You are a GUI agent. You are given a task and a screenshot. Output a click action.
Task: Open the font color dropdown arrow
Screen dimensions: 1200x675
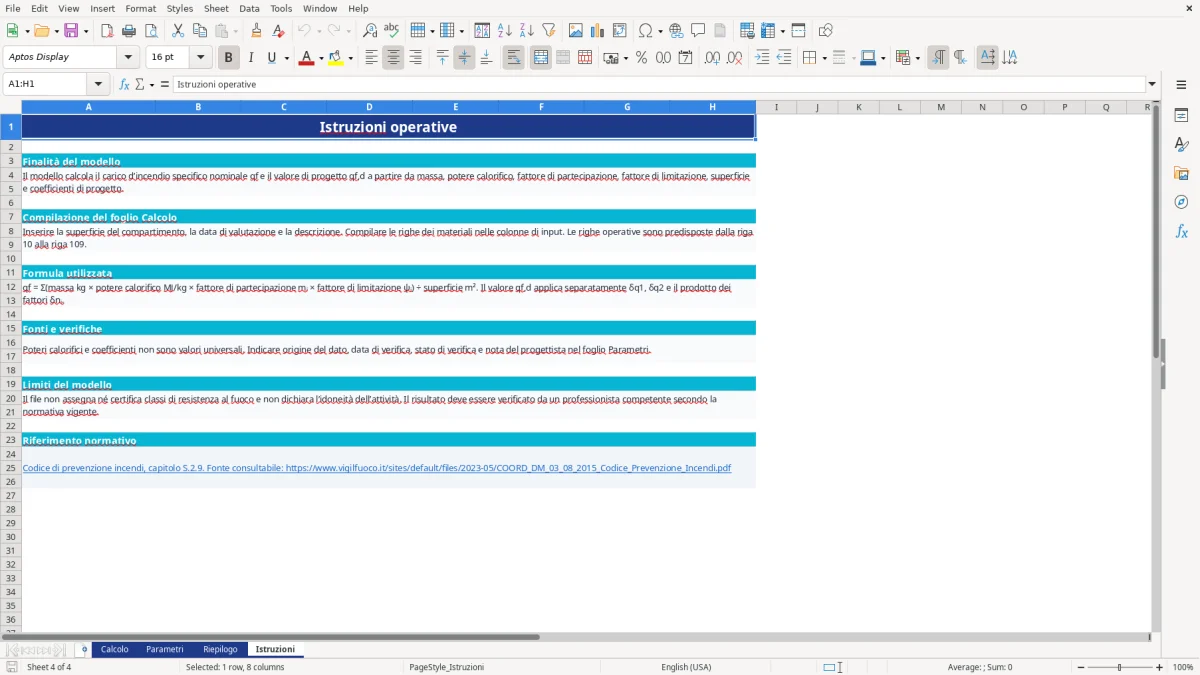[x=321, y=58]
